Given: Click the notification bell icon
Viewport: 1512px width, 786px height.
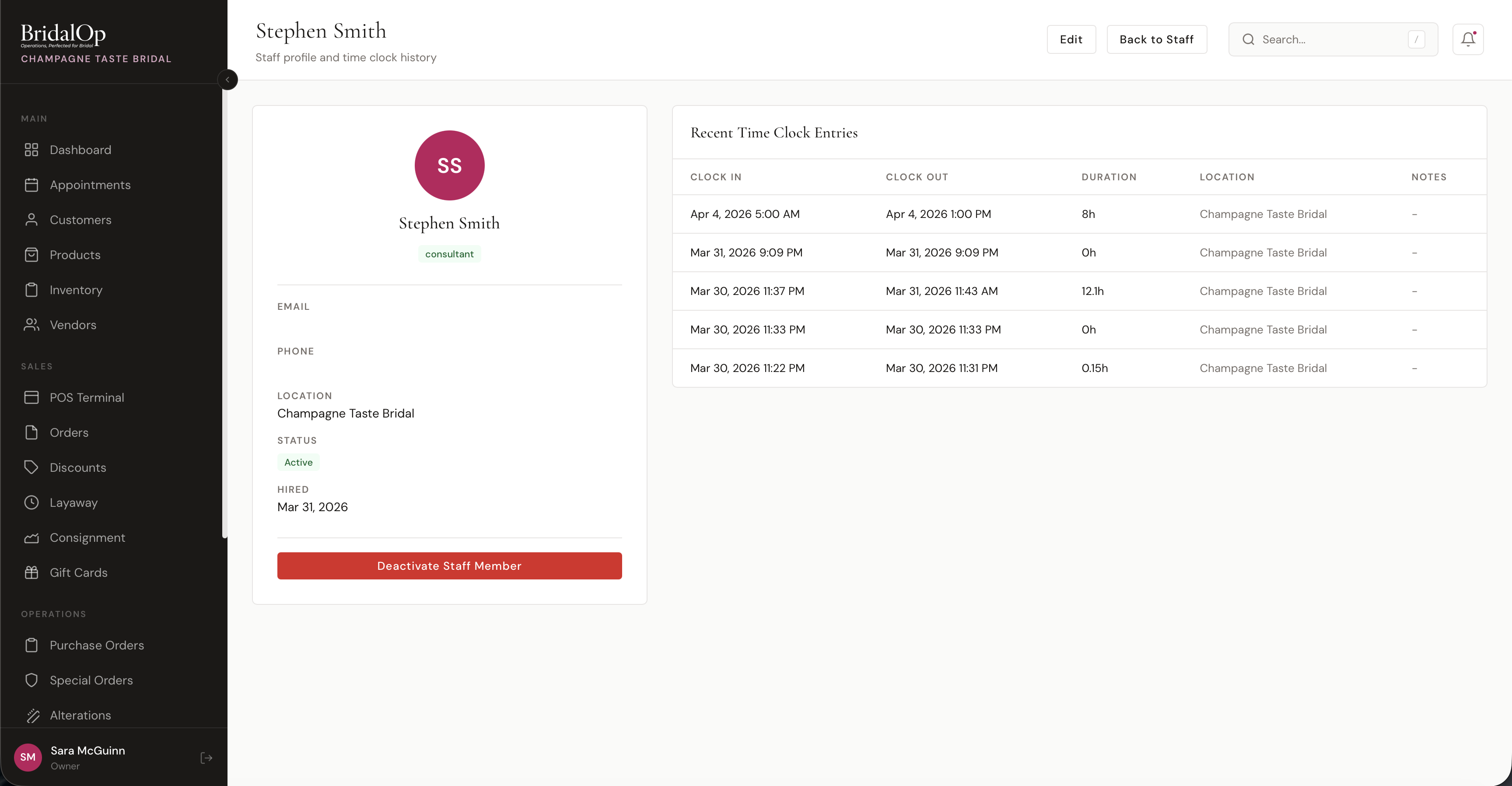Looking at the screenshot, I should point(1467,39).
